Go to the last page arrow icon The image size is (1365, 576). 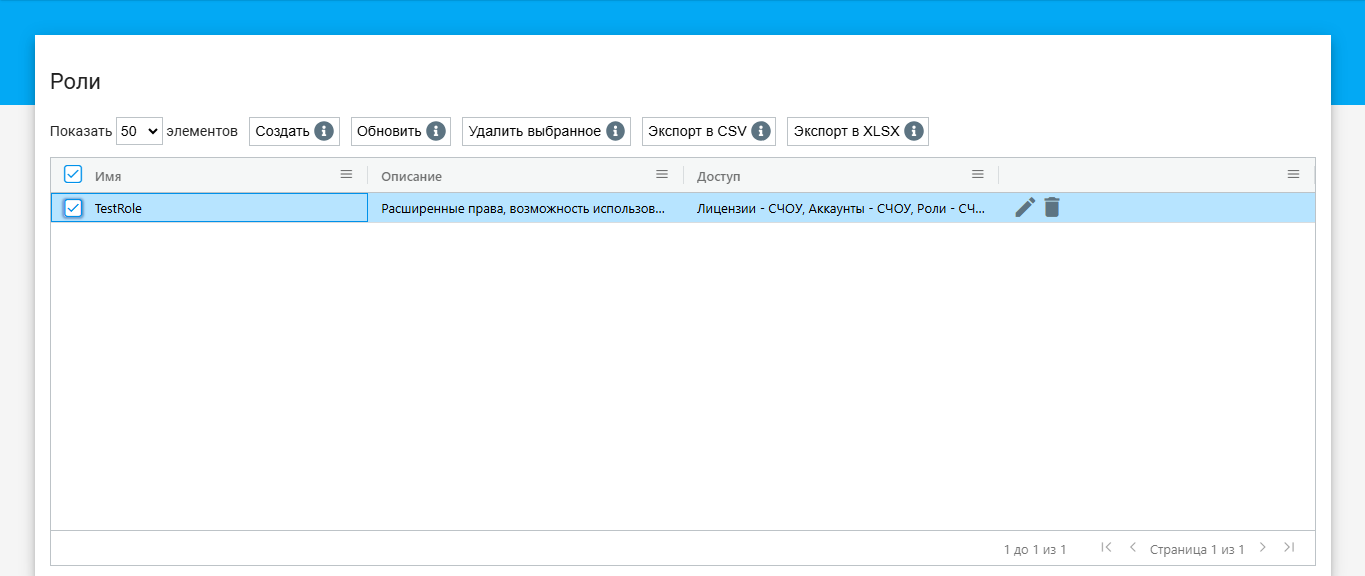pyautogui.click(x=1289, y=547)
